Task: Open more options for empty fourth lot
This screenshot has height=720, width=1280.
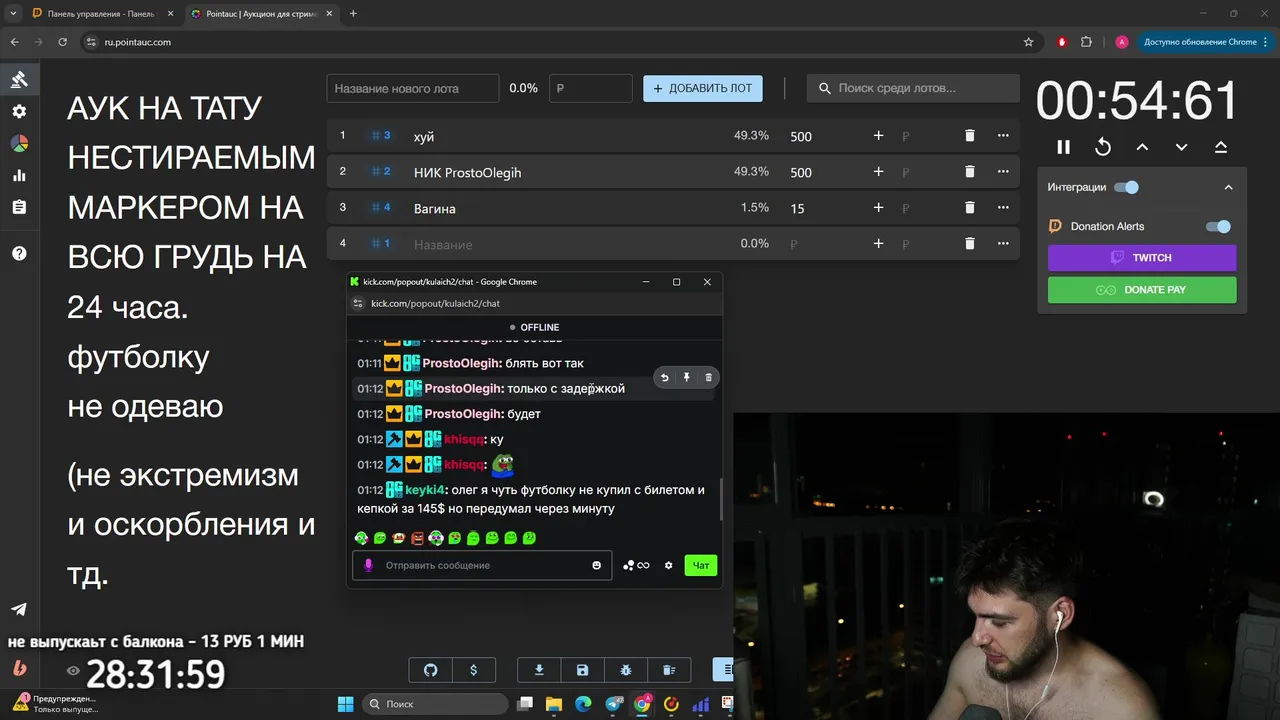Action: (x=1003, y=244)
